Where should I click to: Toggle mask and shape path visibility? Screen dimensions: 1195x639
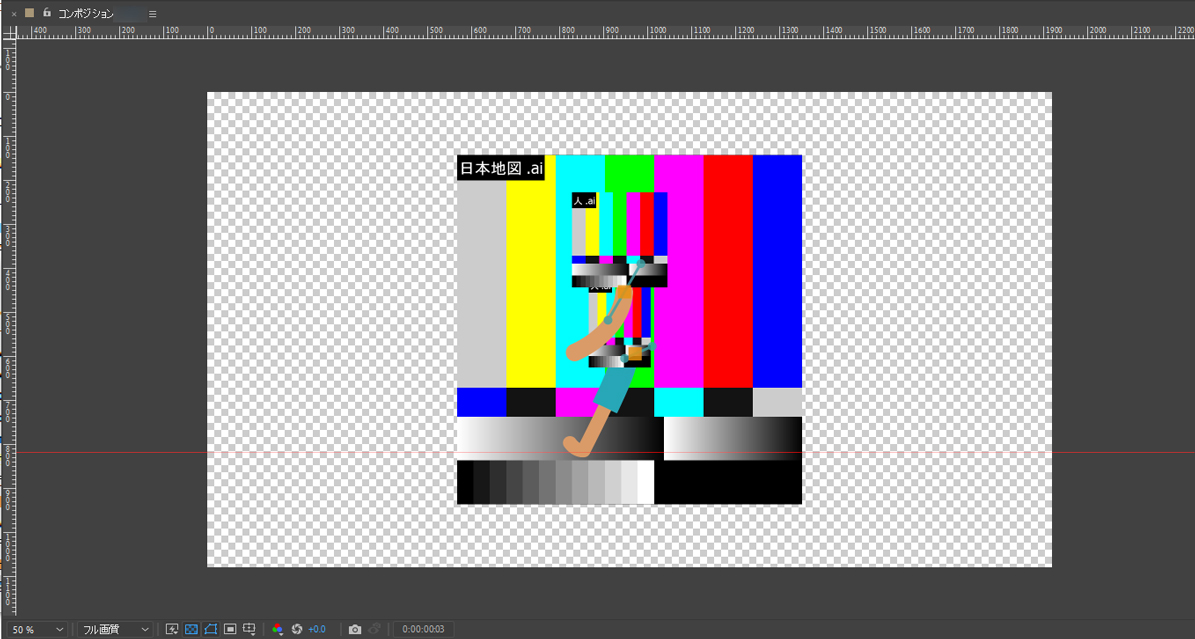pyautogui.click(x=210, y=629)
